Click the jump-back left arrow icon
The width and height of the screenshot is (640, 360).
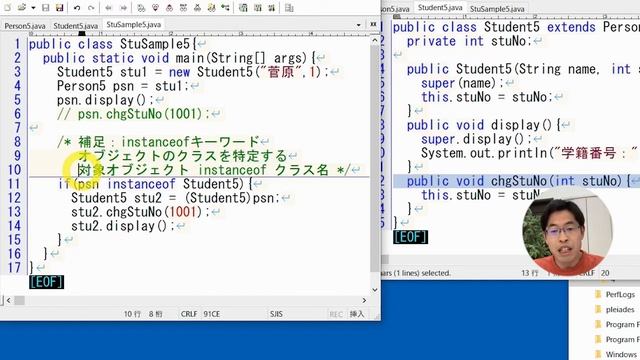click(108, 7)
